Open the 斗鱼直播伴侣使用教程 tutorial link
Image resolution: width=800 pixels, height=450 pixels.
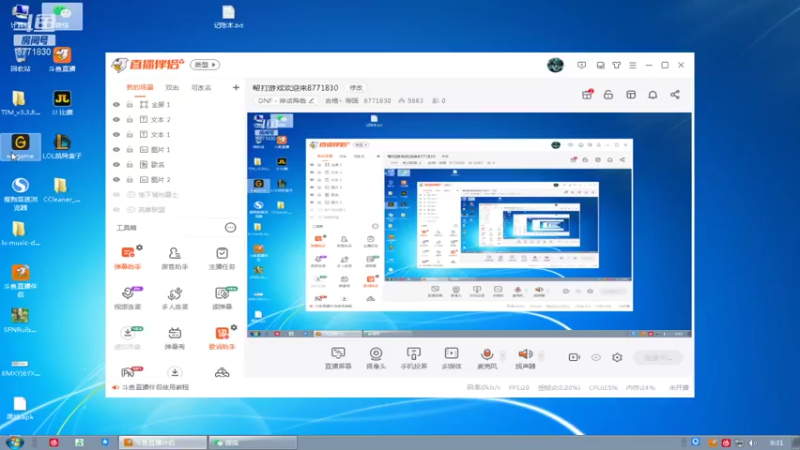point(155,387)
